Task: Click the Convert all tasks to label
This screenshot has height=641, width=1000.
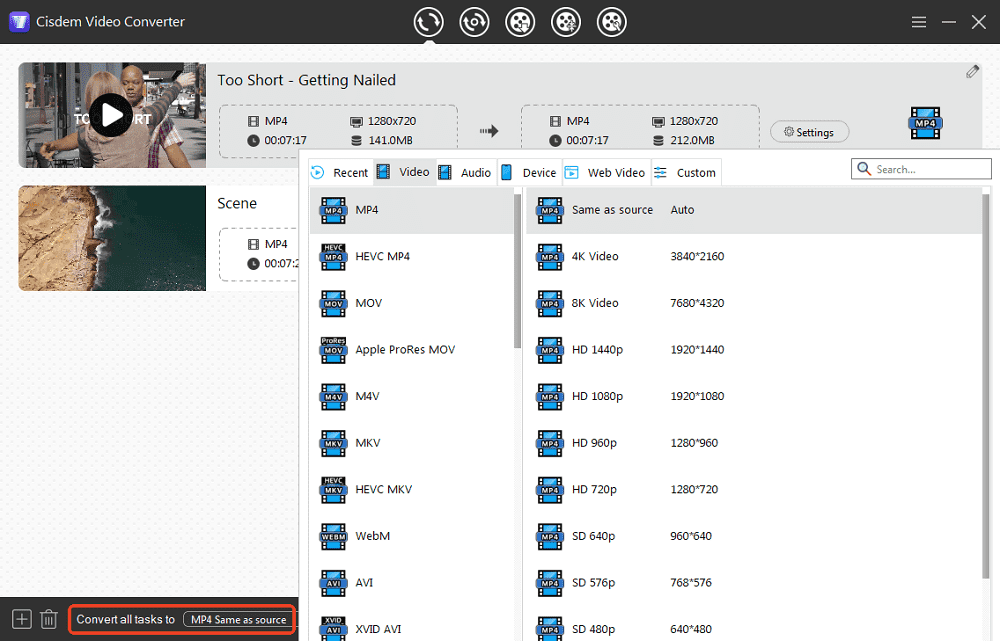Action: point(126,619)
